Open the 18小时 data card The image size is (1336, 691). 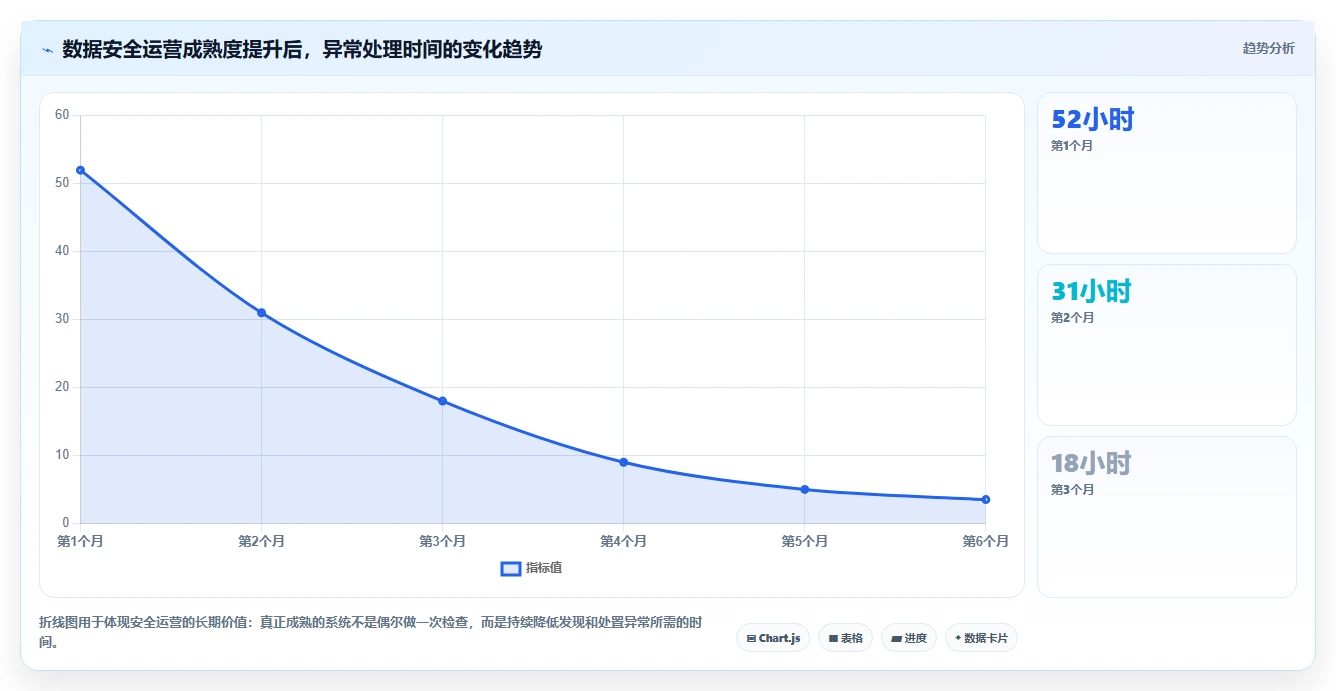1166,517
